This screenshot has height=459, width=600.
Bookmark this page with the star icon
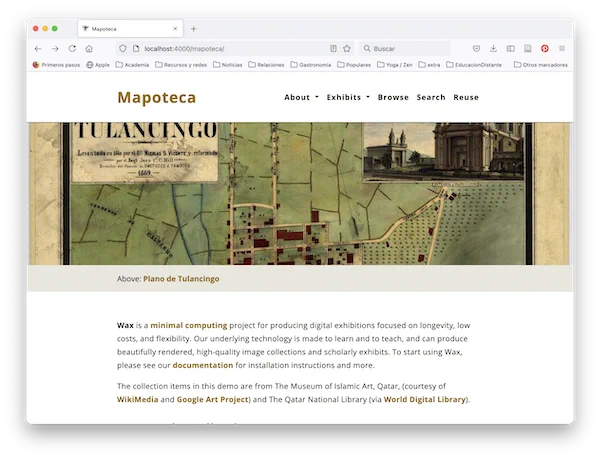347,49
